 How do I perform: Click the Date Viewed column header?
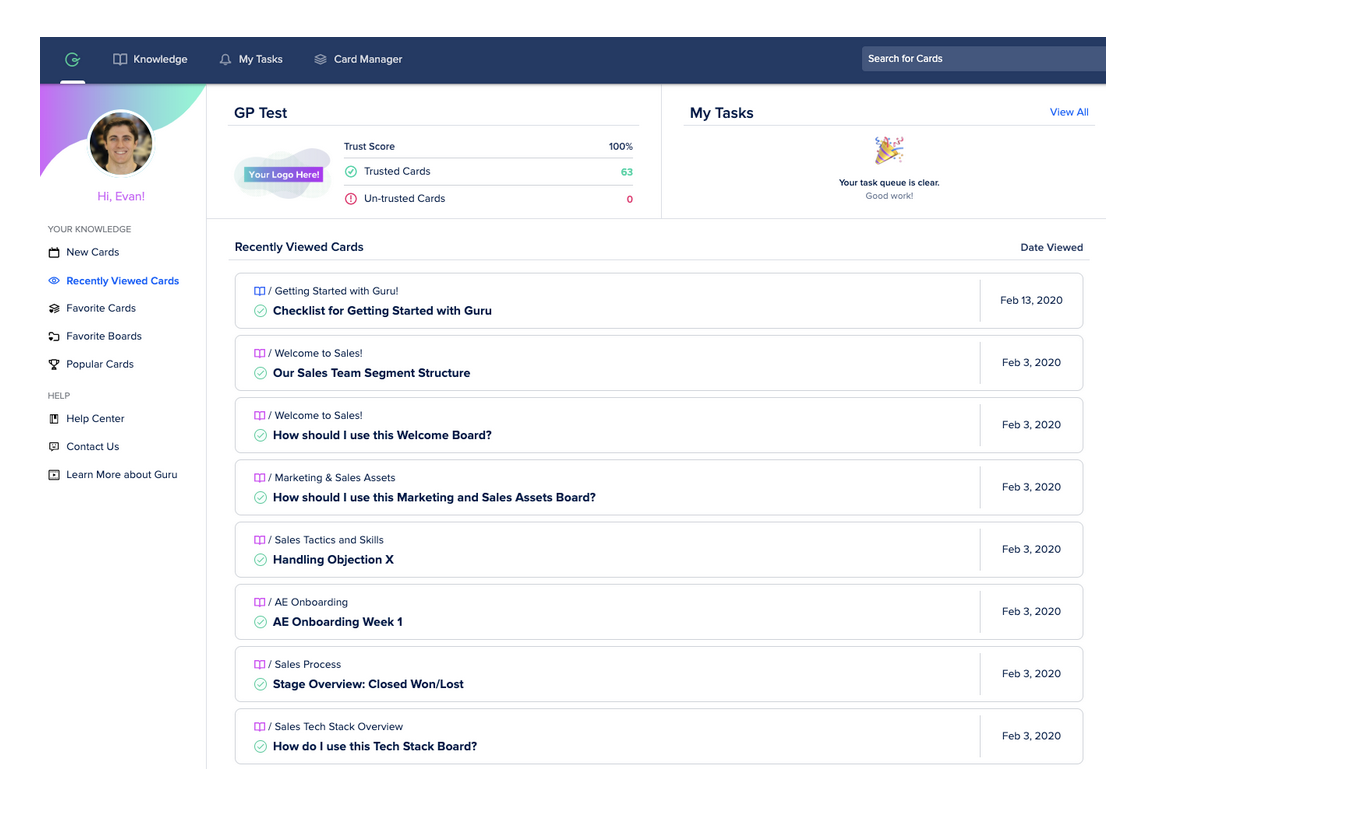(1051, 247)
